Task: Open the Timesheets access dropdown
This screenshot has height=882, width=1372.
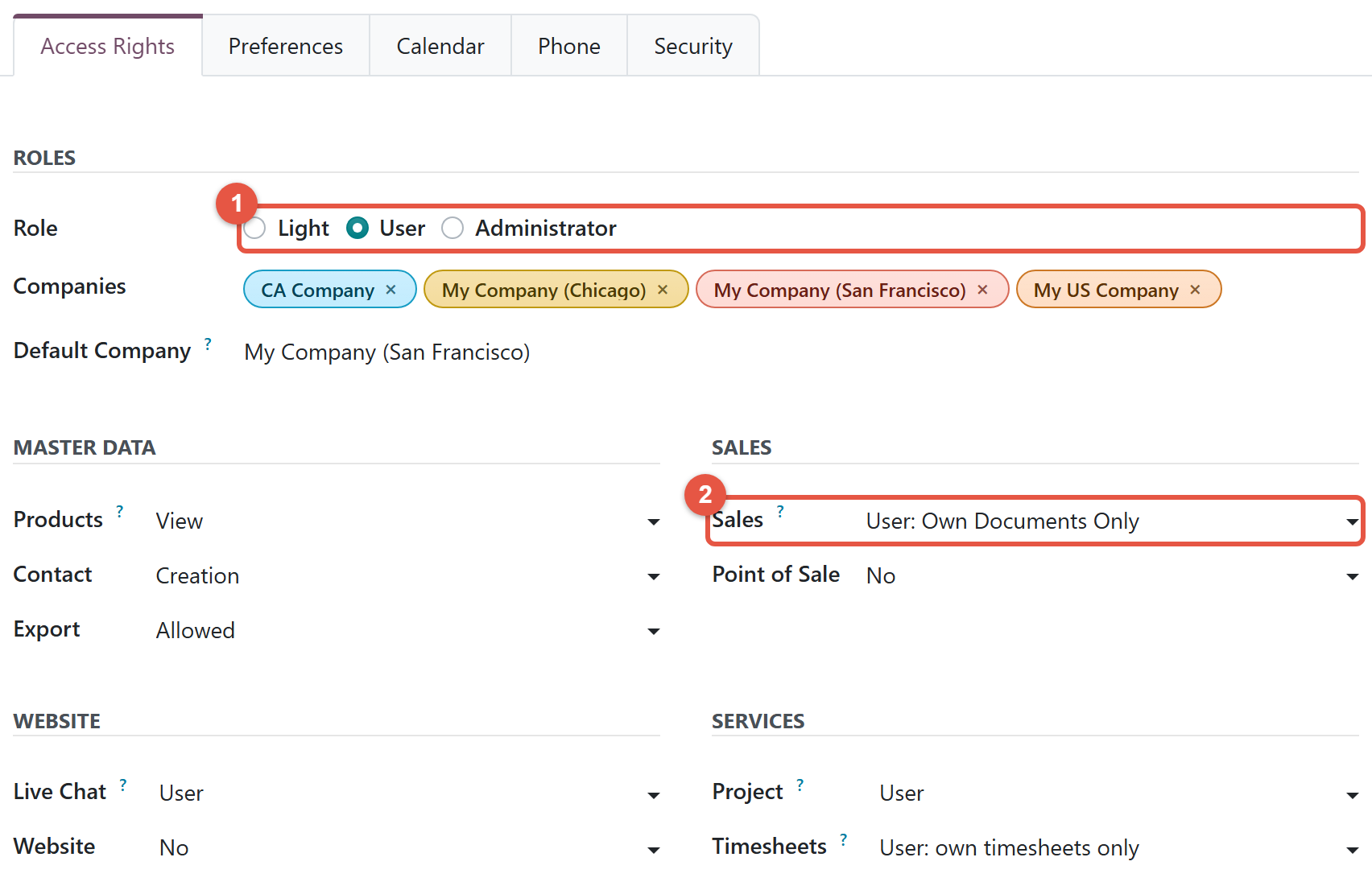Action: 1119,848
